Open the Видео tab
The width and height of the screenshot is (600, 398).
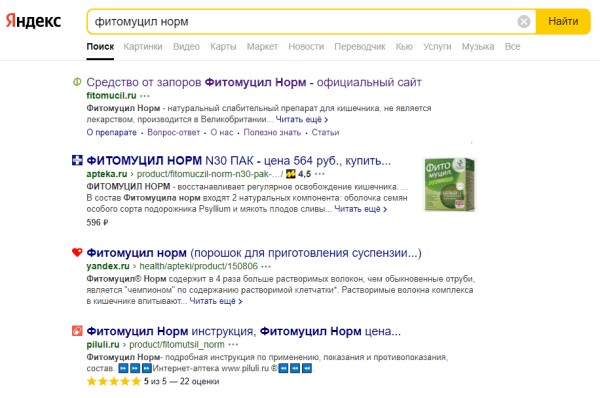(x=186, y=47)
